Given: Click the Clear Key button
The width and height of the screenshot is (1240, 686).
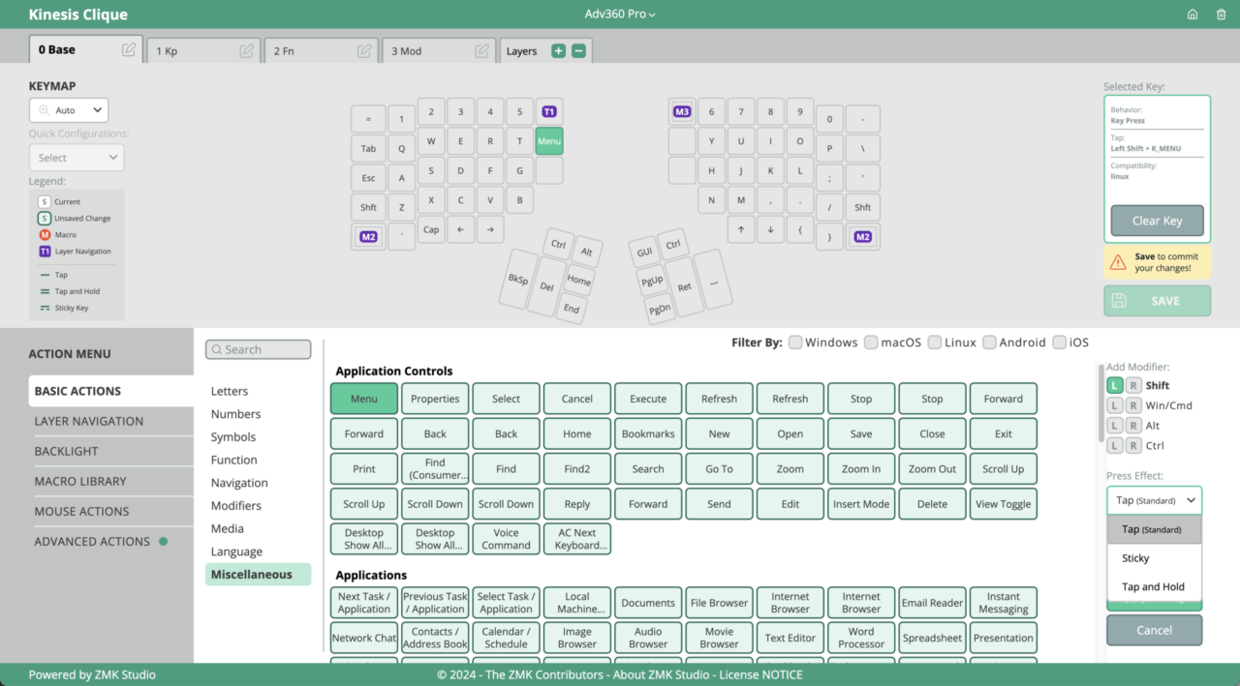Looking at the screenshot, I should click(x=1157, y=221).
